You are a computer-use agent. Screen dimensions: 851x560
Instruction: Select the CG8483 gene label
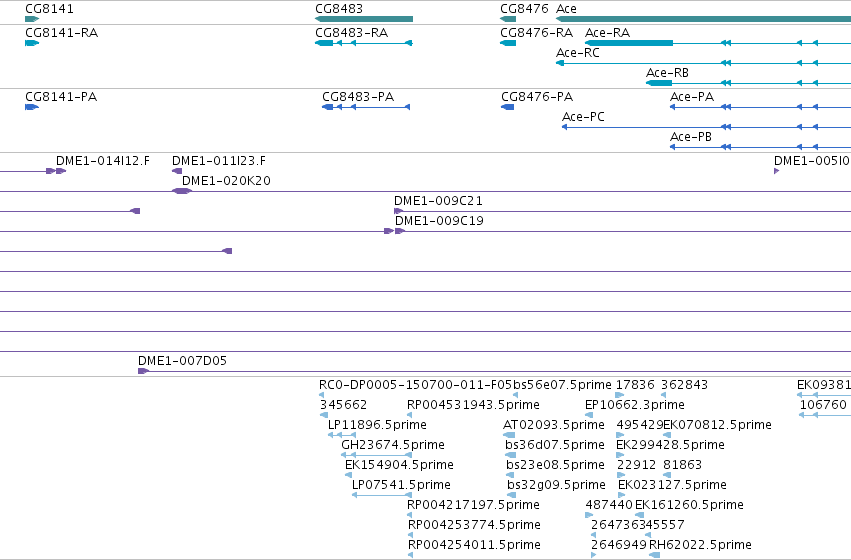[x=339, y=9]
